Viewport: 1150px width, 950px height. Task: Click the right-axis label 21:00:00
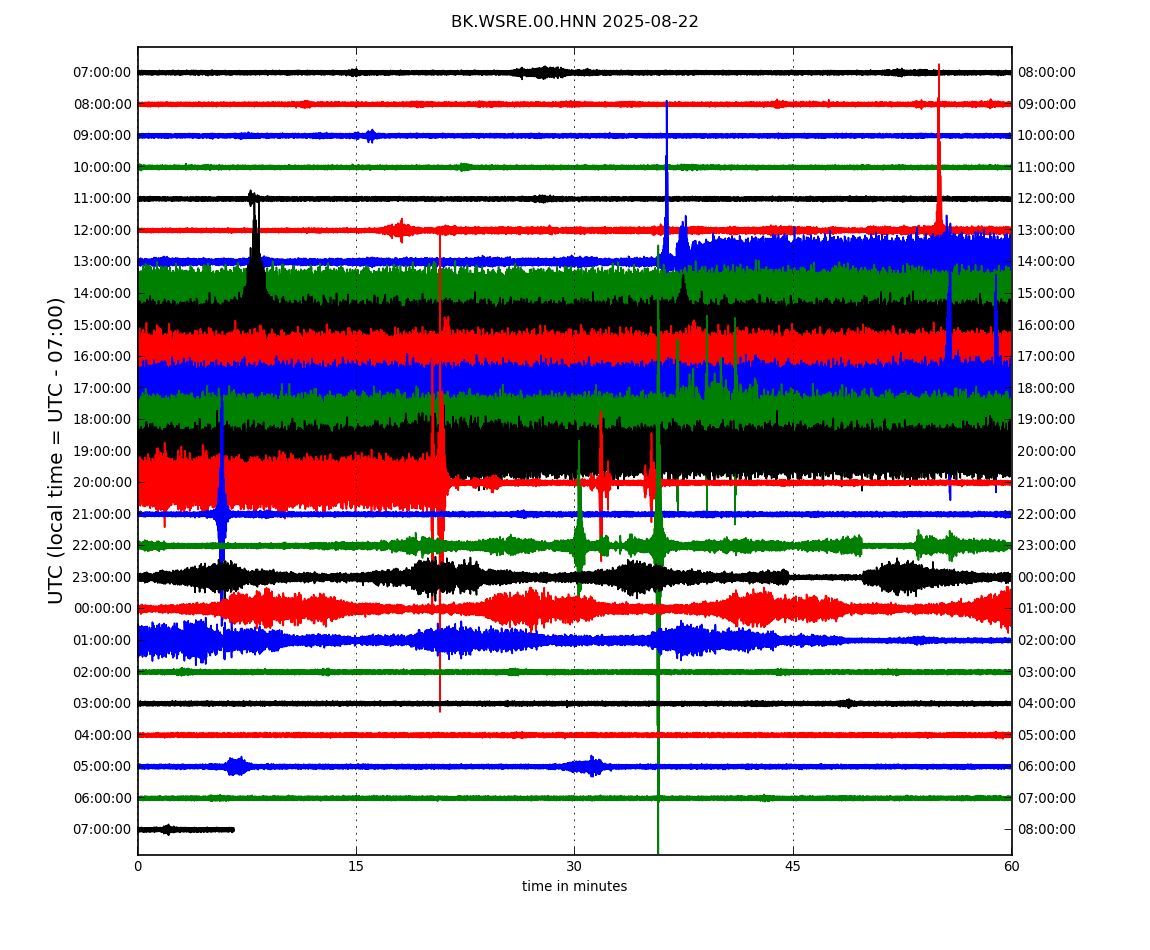tap(1047, 483)
